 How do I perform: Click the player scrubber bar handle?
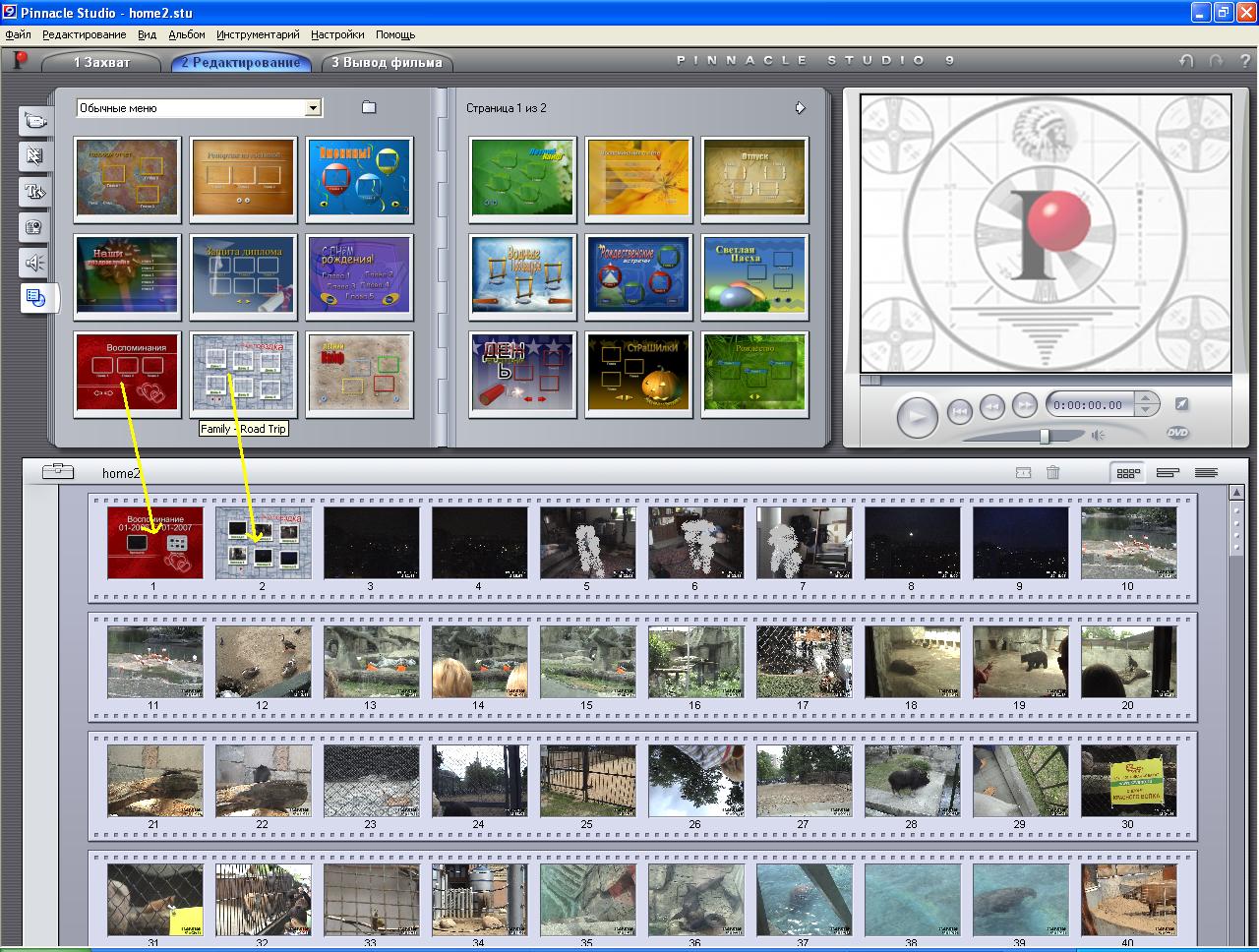tap(871, 380)
